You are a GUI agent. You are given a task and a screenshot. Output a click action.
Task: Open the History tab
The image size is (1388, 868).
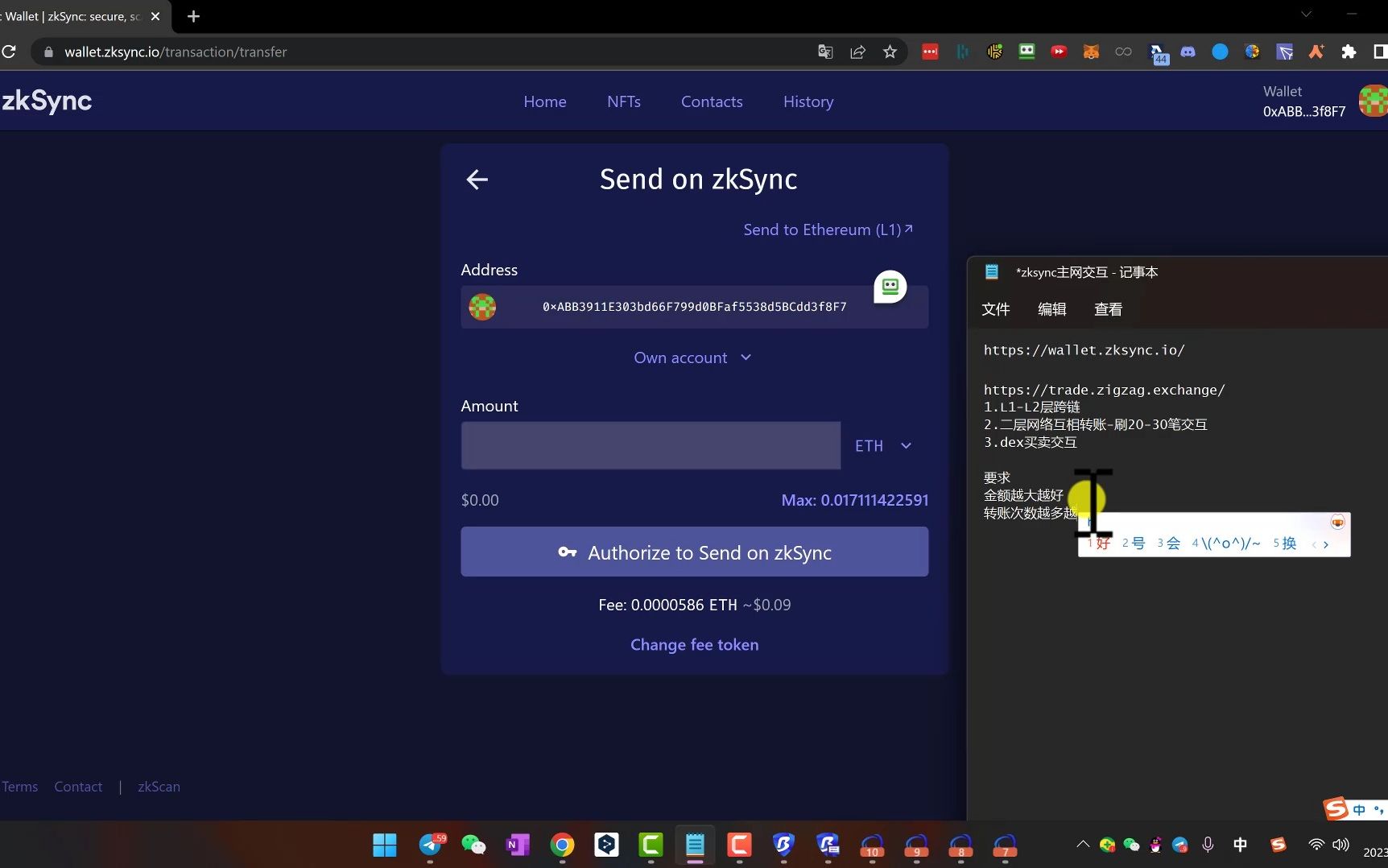click(808, 101)
